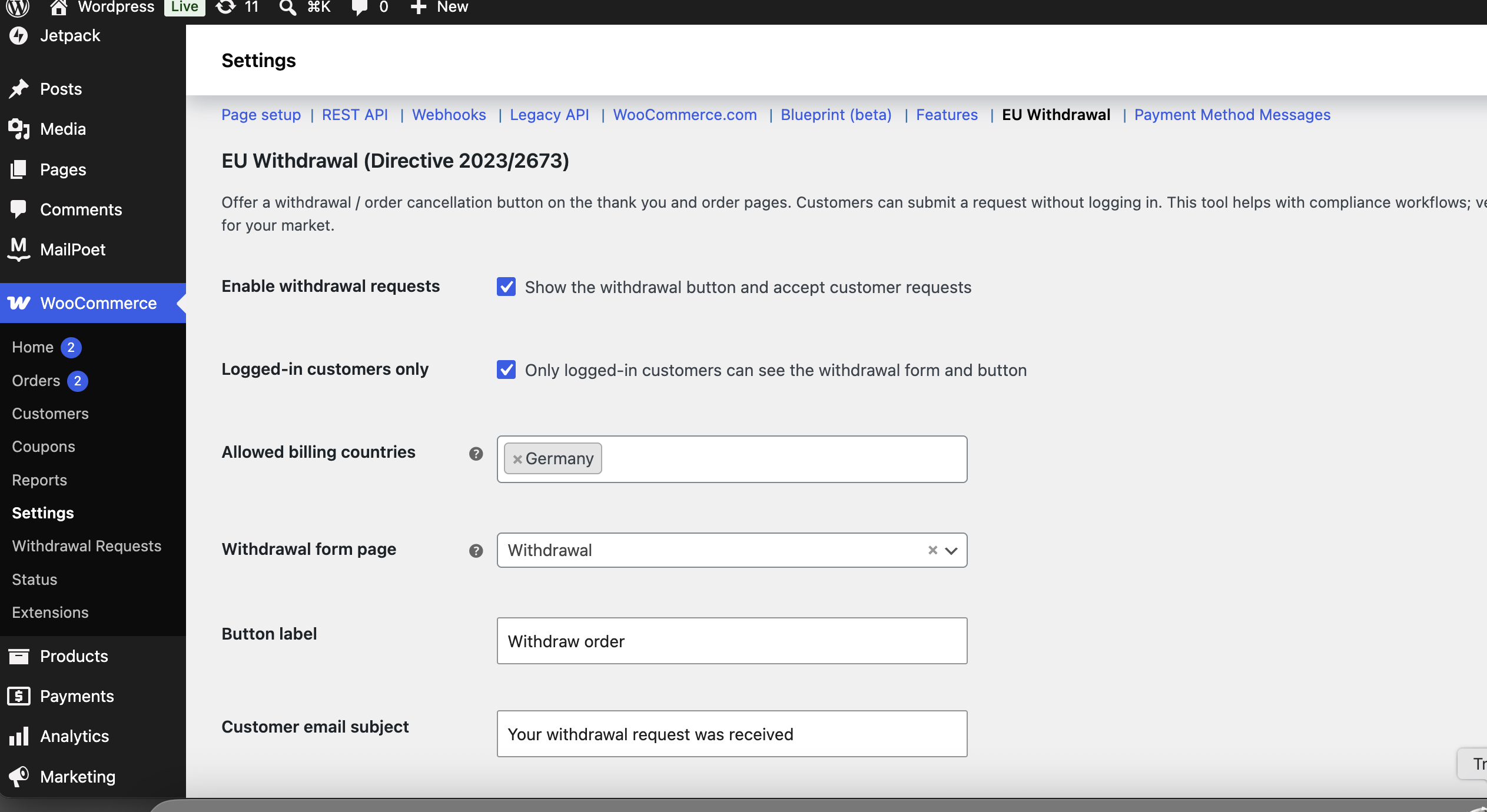Click the plus New icon
Viewport: 1487px width, 812px height.
pos(418,7)
